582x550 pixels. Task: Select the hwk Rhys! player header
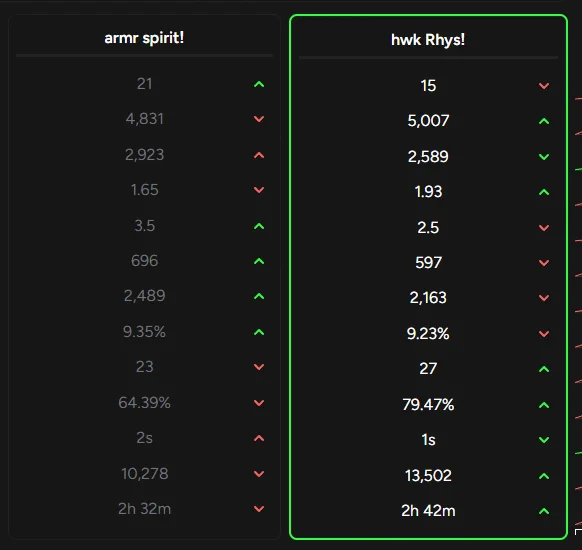(428, 40)
